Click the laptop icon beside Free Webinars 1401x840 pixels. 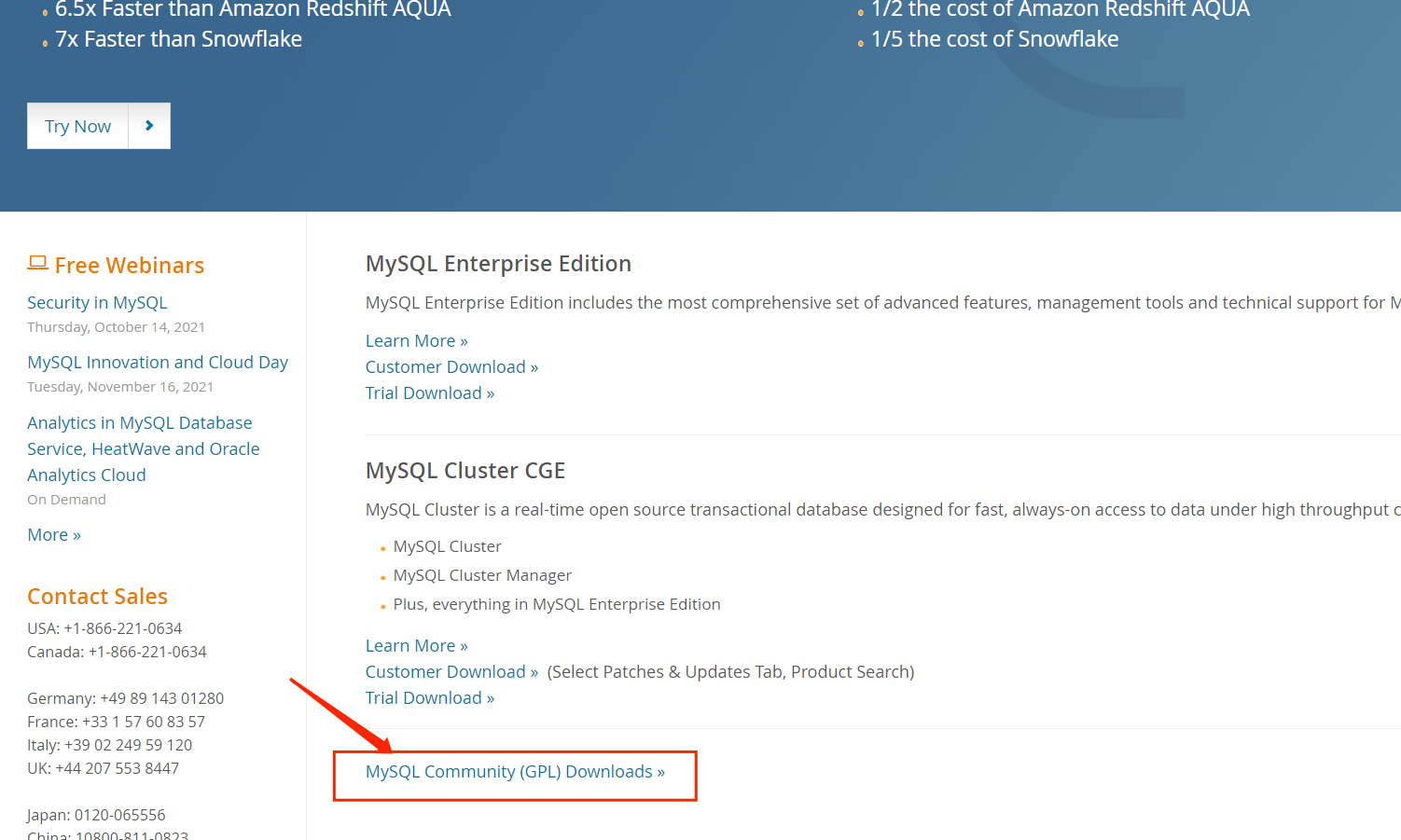(x=37, y=264)
